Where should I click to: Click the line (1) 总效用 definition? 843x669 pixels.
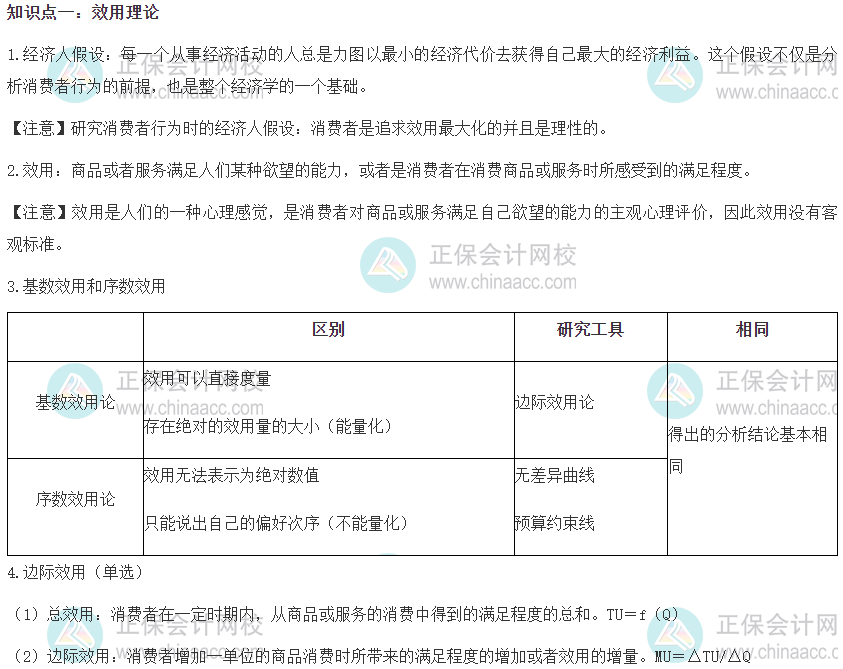346,614
